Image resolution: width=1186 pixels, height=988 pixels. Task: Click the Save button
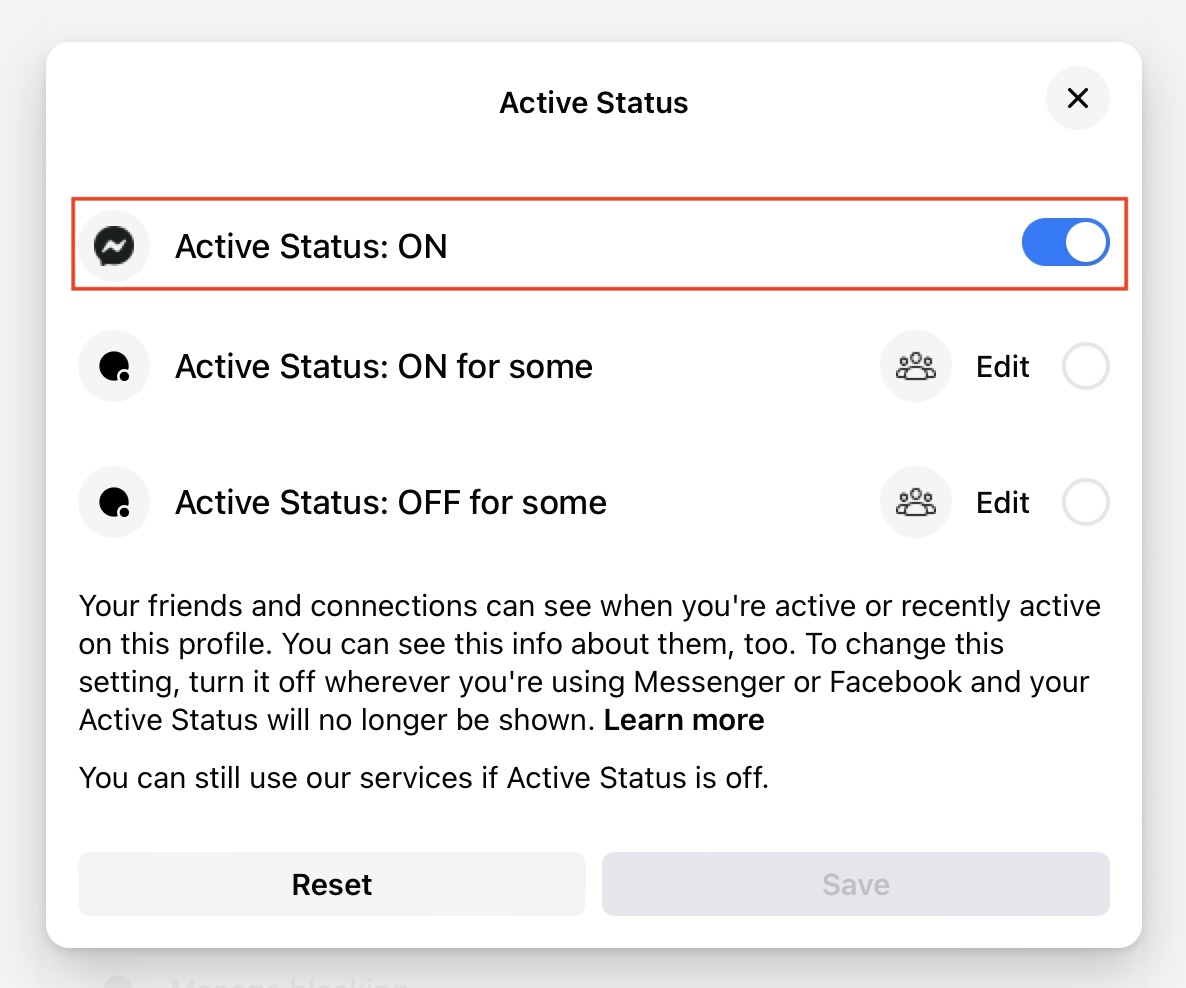click(x=855, y=884)
